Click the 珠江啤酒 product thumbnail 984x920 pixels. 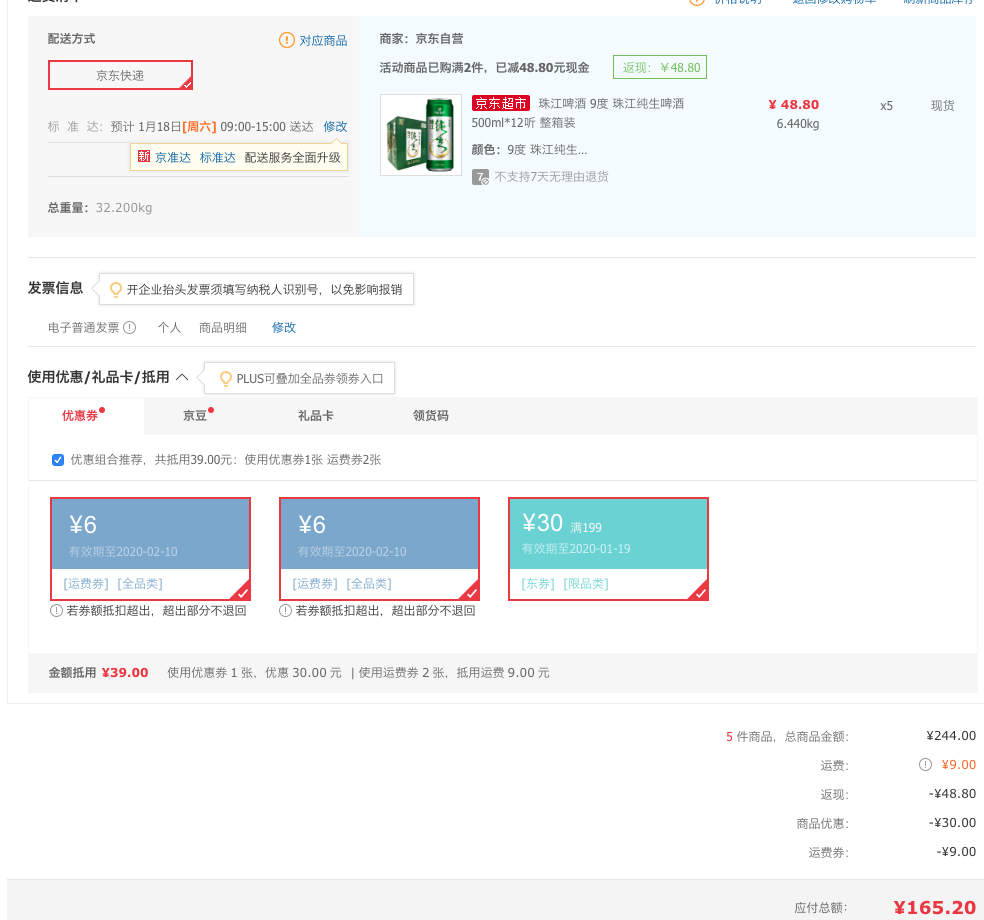pyautogui.click(x=421, y=135)
